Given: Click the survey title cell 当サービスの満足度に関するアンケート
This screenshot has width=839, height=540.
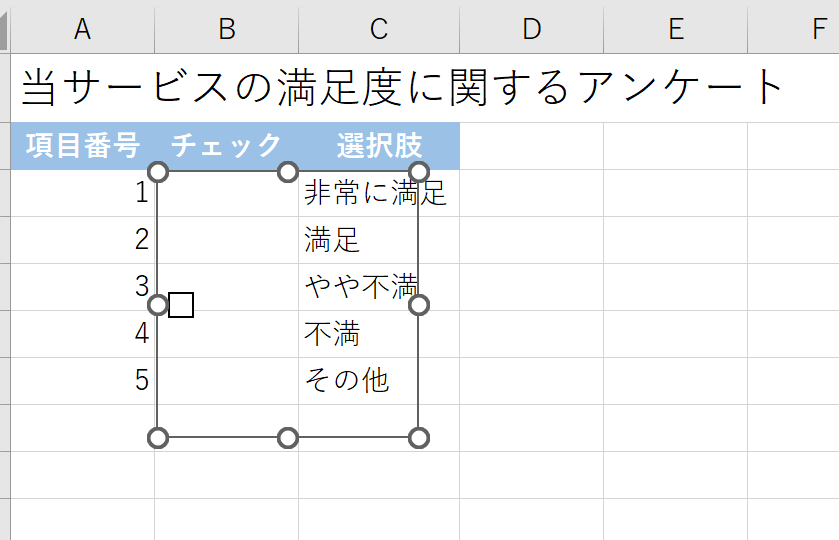Looking at the screenshot, I should (400, 88).
